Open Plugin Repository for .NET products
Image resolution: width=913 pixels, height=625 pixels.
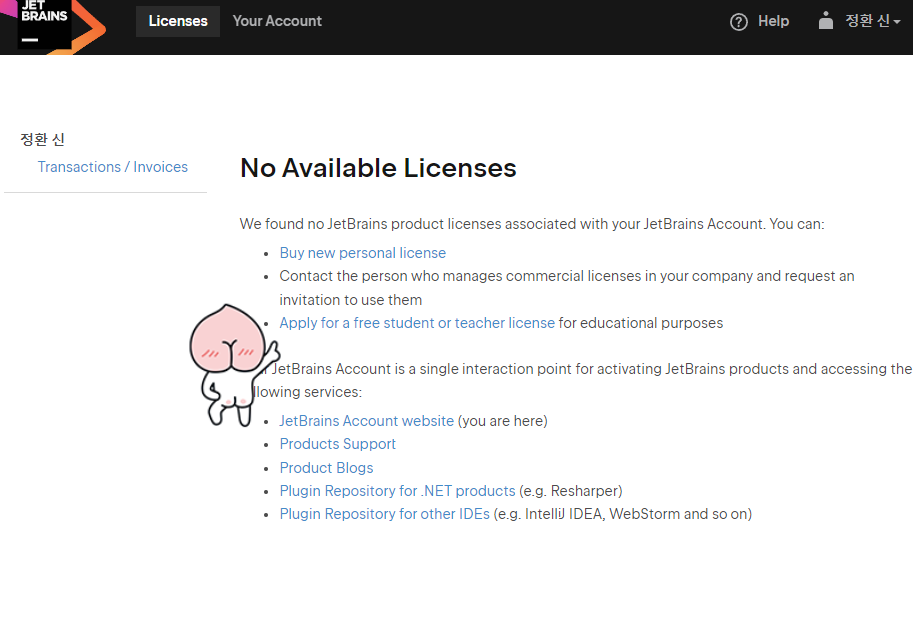point(398,490)
